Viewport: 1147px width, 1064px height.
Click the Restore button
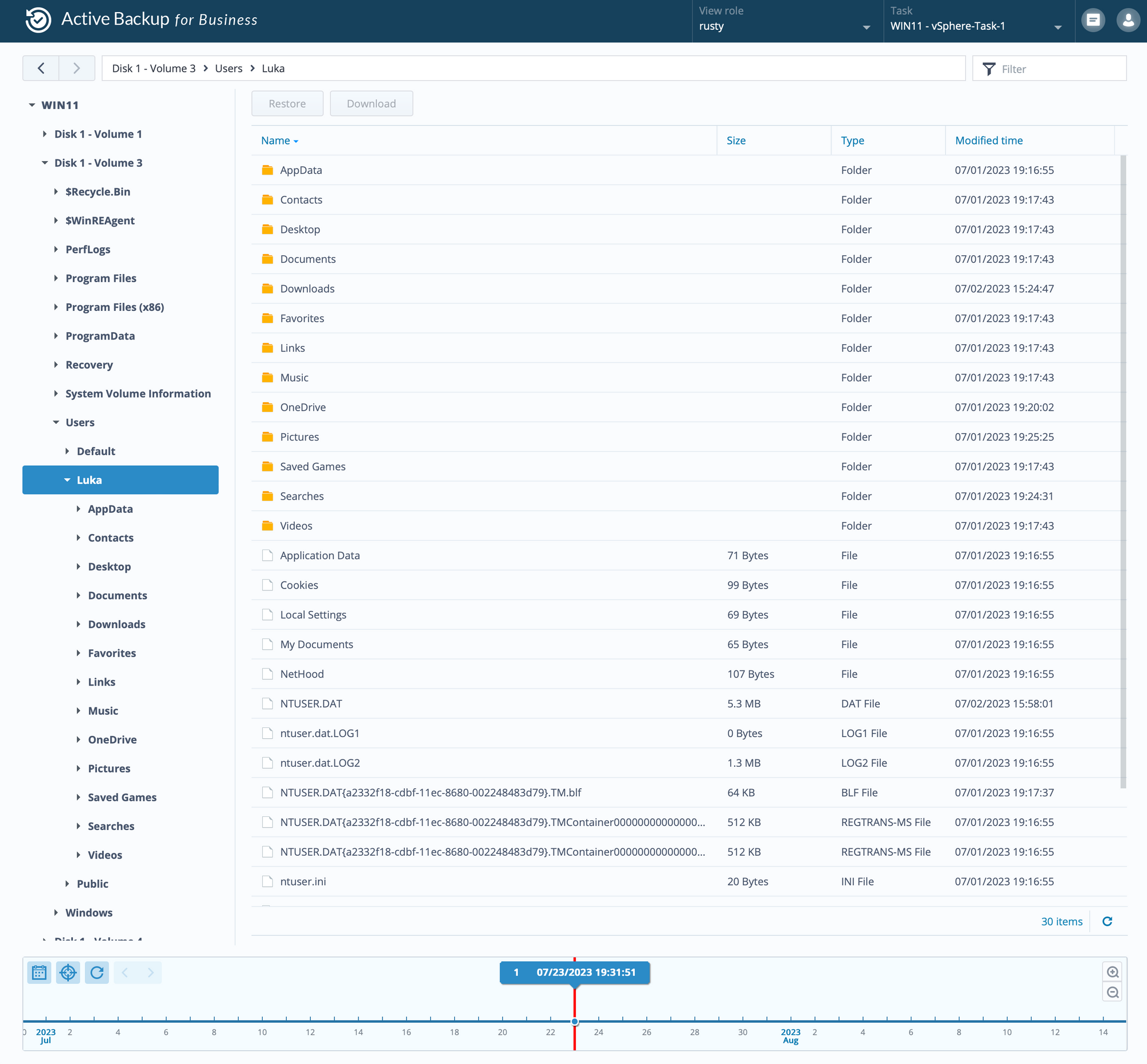(x=287, y=104)
